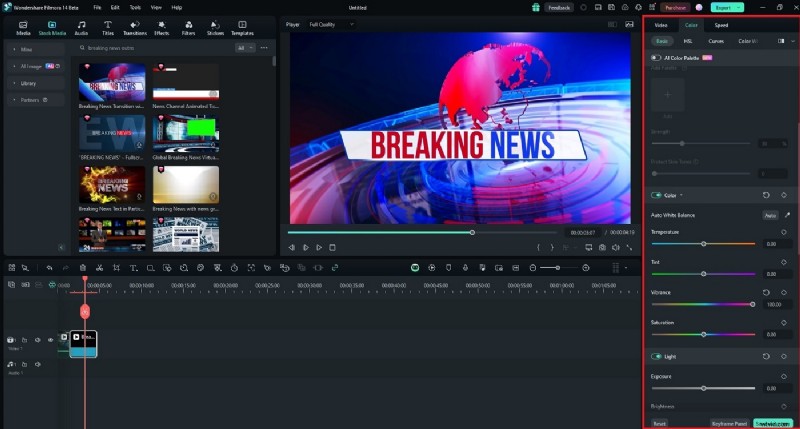The width and height of the screenshot is (800, 429).
Task: Open the Transitions panel
Action: pyautogui.click(x=135, y=28)
